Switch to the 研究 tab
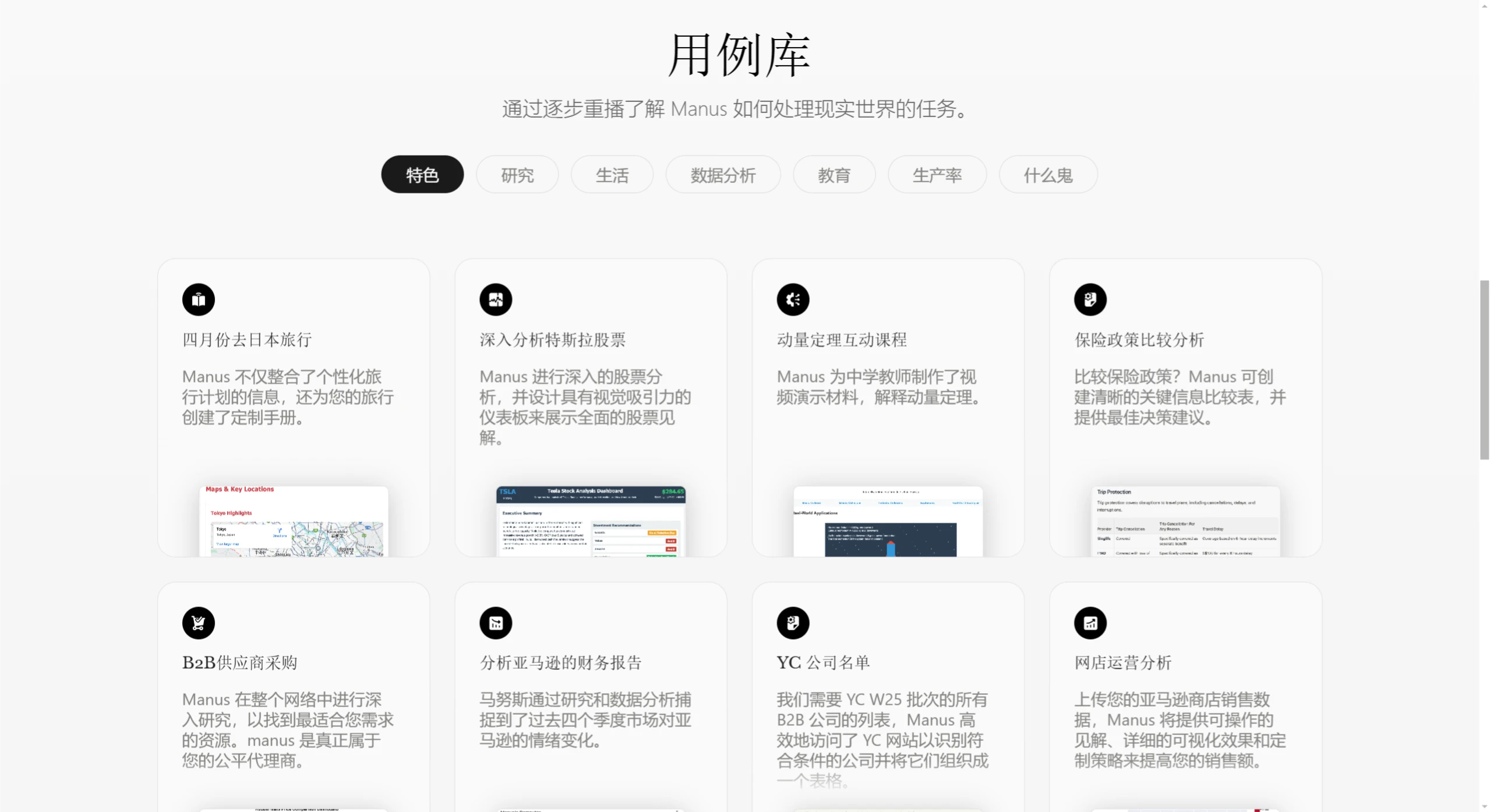The width and height of the screenshot is (1490, 812). point(517,174)
